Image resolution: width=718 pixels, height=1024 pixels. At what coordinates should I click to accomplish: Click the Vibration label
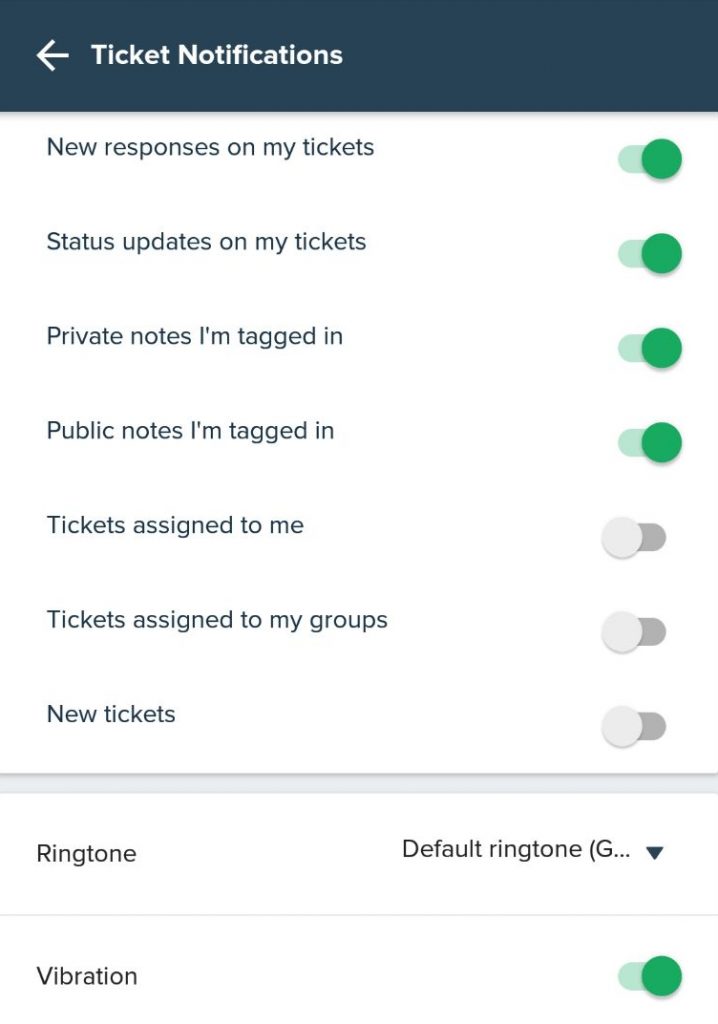(87, 976)
